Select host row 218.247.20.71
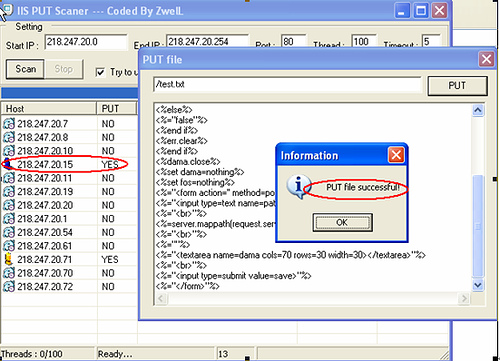Viewport: 500px width, 361px height. [x=69, y=259]
